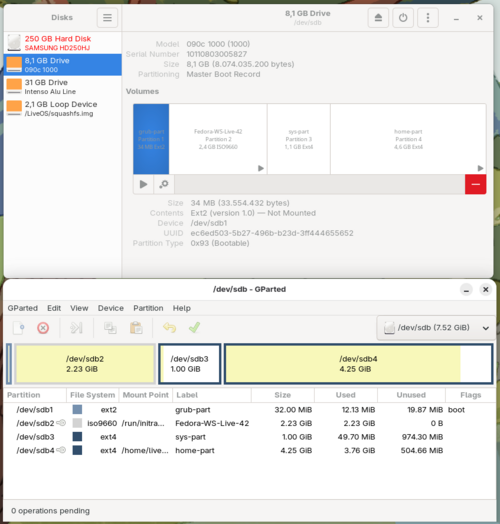Click the mounted key icon beside /dev/sdb4
500x524 pixels.
(x=61, y=450)
